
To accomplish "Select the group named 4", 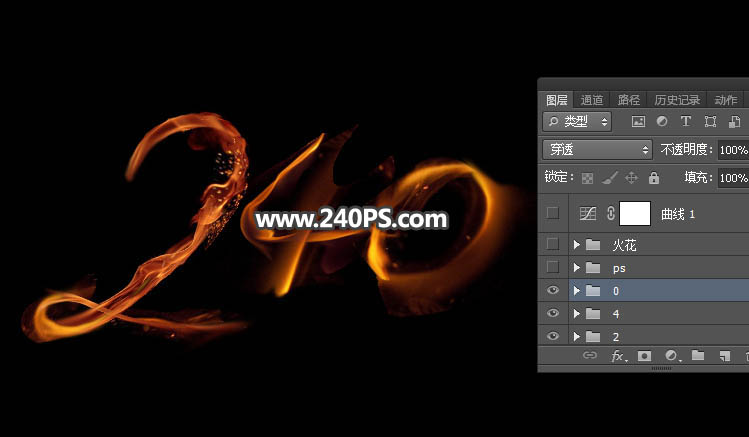I will [x=616, y=314].
